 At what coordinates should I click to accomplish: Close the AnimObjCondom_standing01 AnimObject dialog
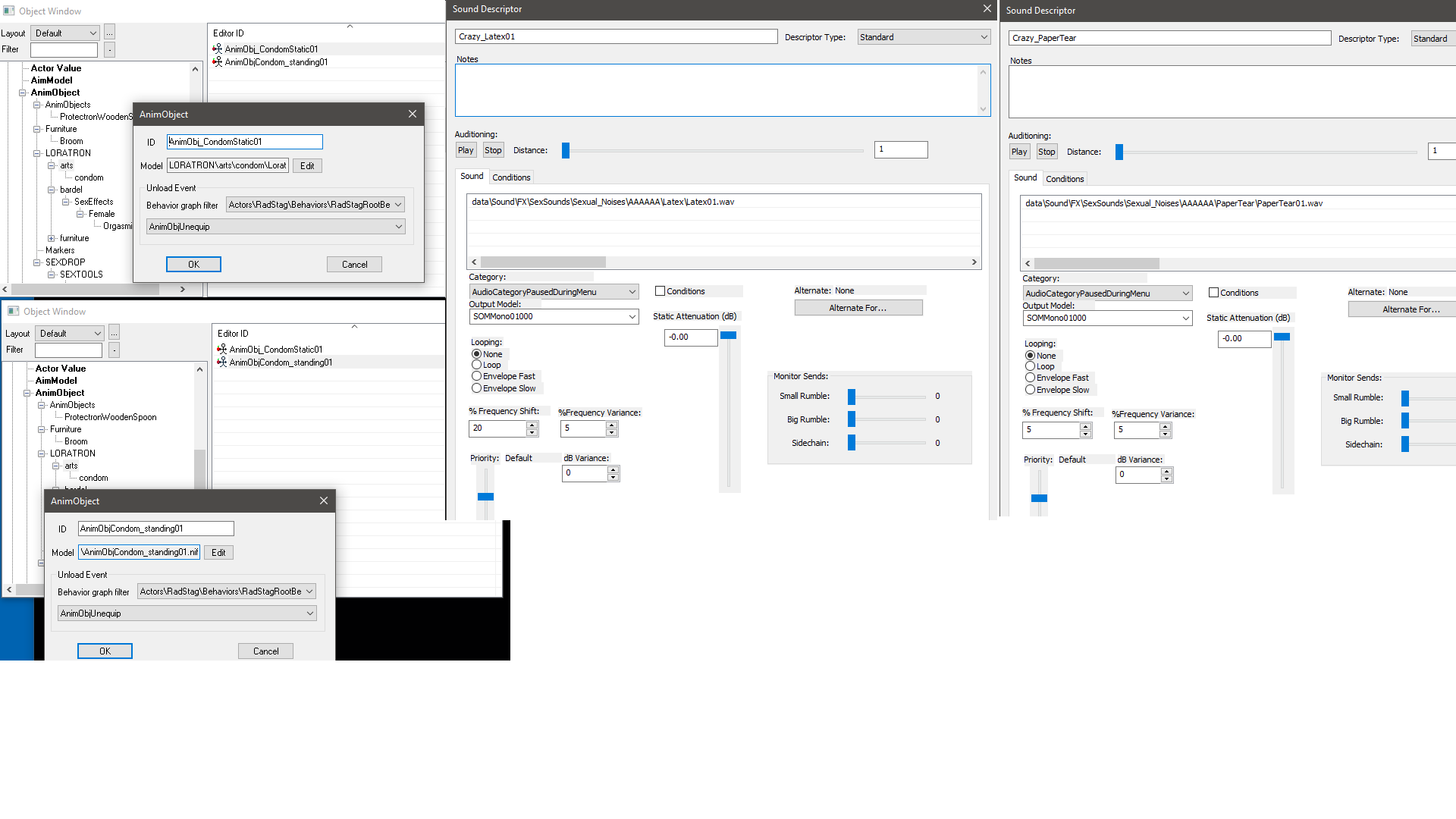click(x=324, y=500)
